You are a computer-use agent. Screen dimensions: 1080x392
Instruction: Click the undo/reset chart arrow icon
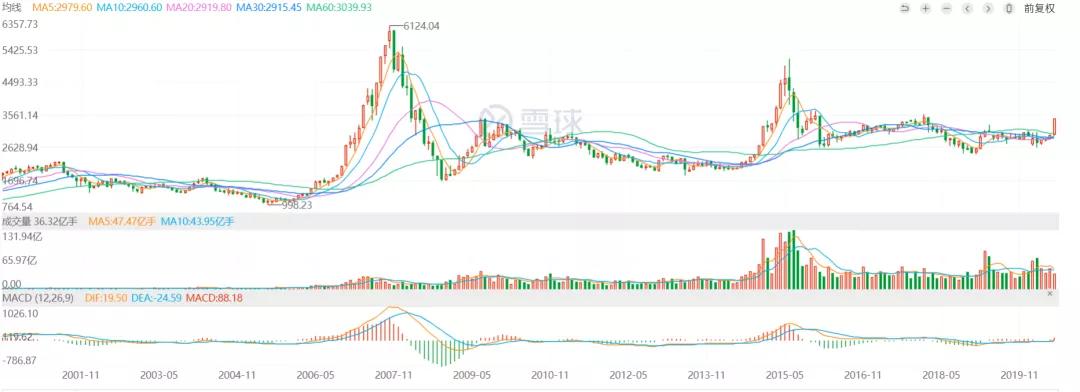point(905,8)
